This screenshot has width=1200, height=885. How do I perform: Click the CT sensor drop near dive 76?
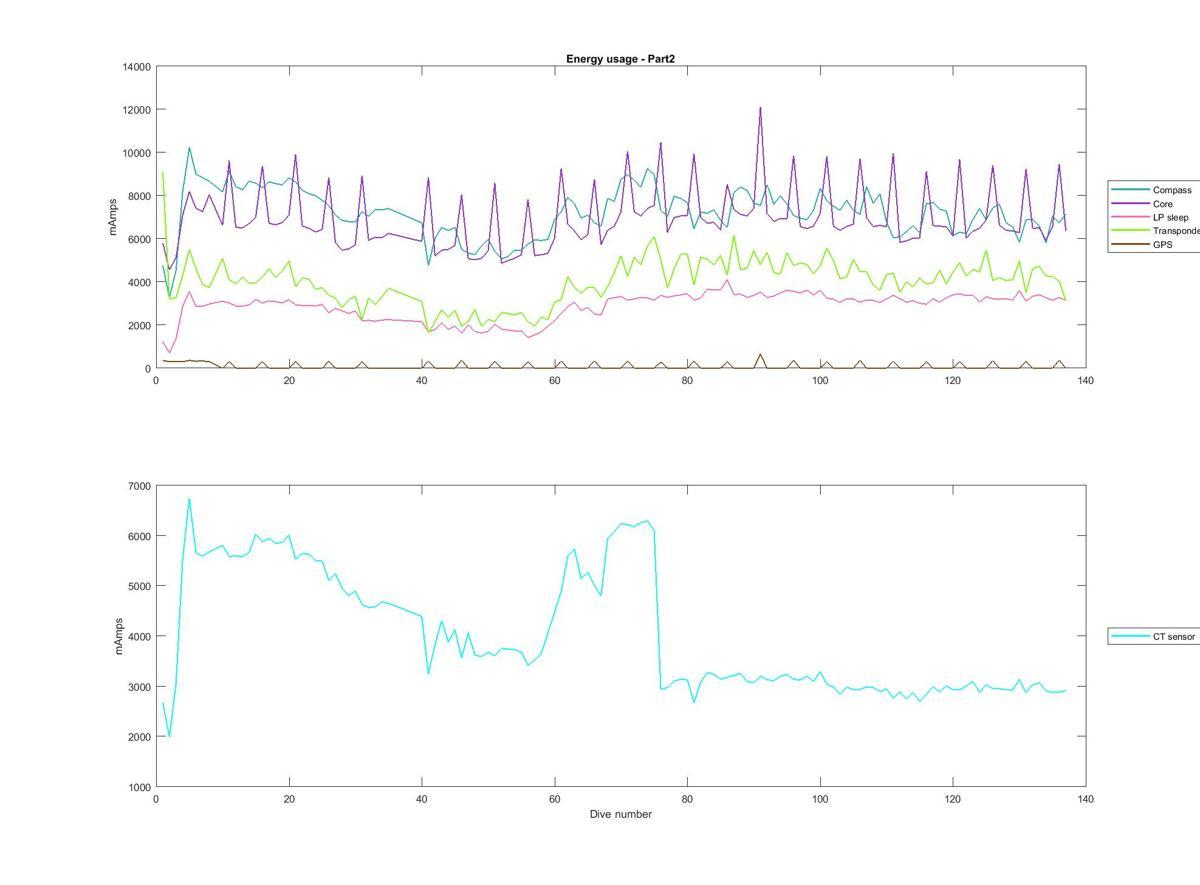[660, 688]
